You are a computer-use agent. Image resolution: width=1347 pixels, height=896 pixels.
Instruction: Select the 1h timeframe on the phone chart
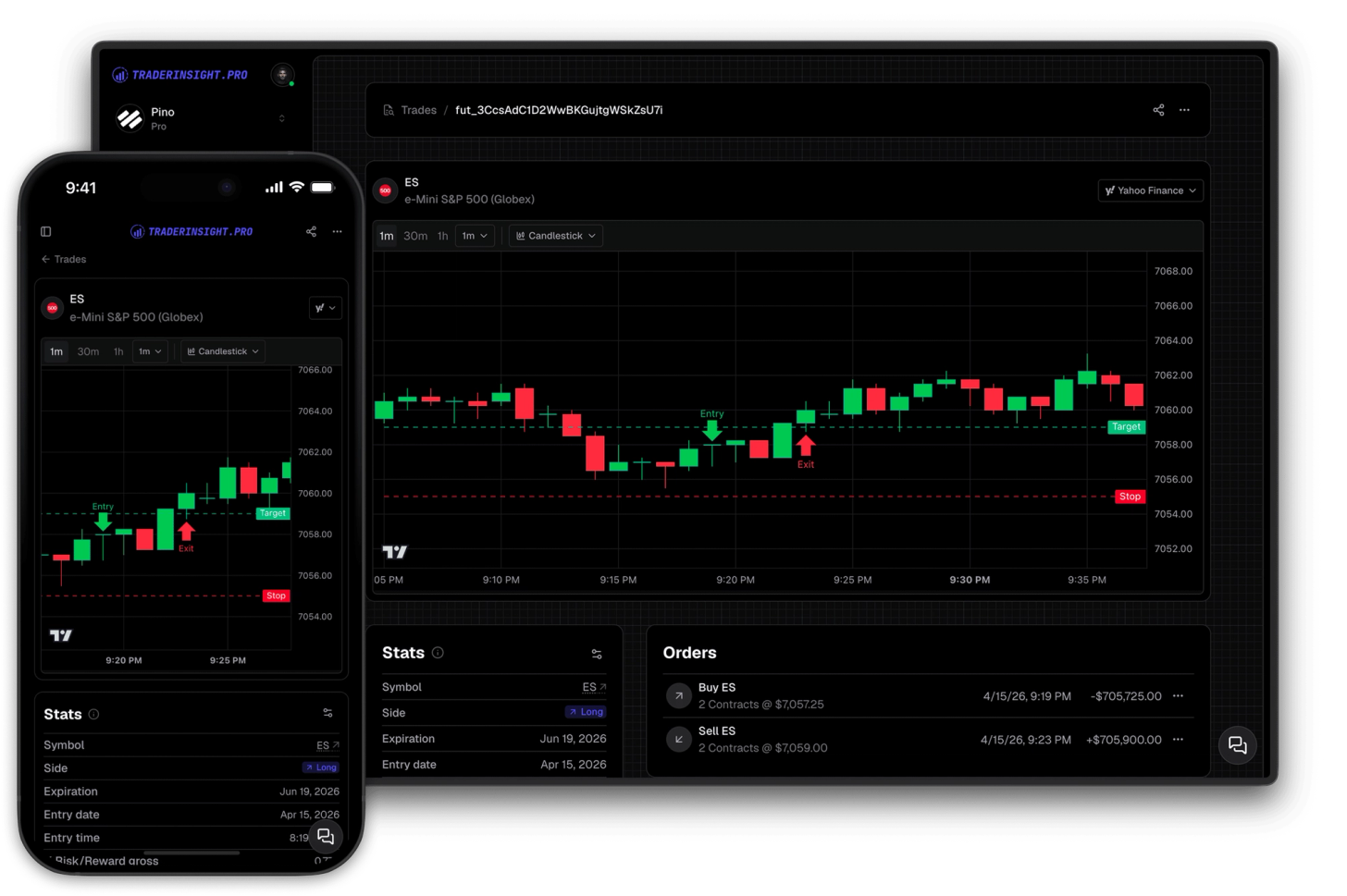(x=118, y=351)
